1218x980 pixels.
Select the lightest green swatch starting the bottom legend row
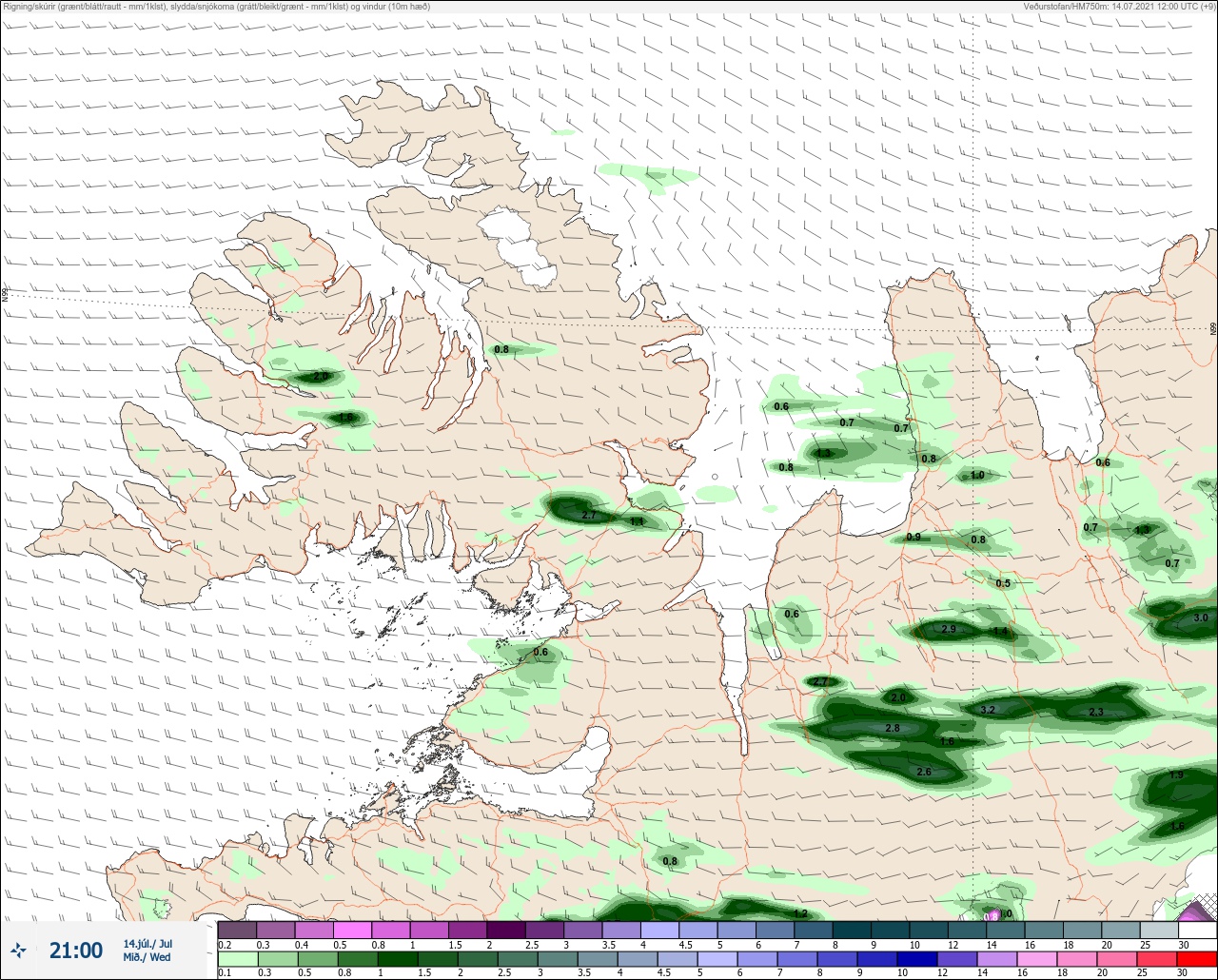(236, 958)
